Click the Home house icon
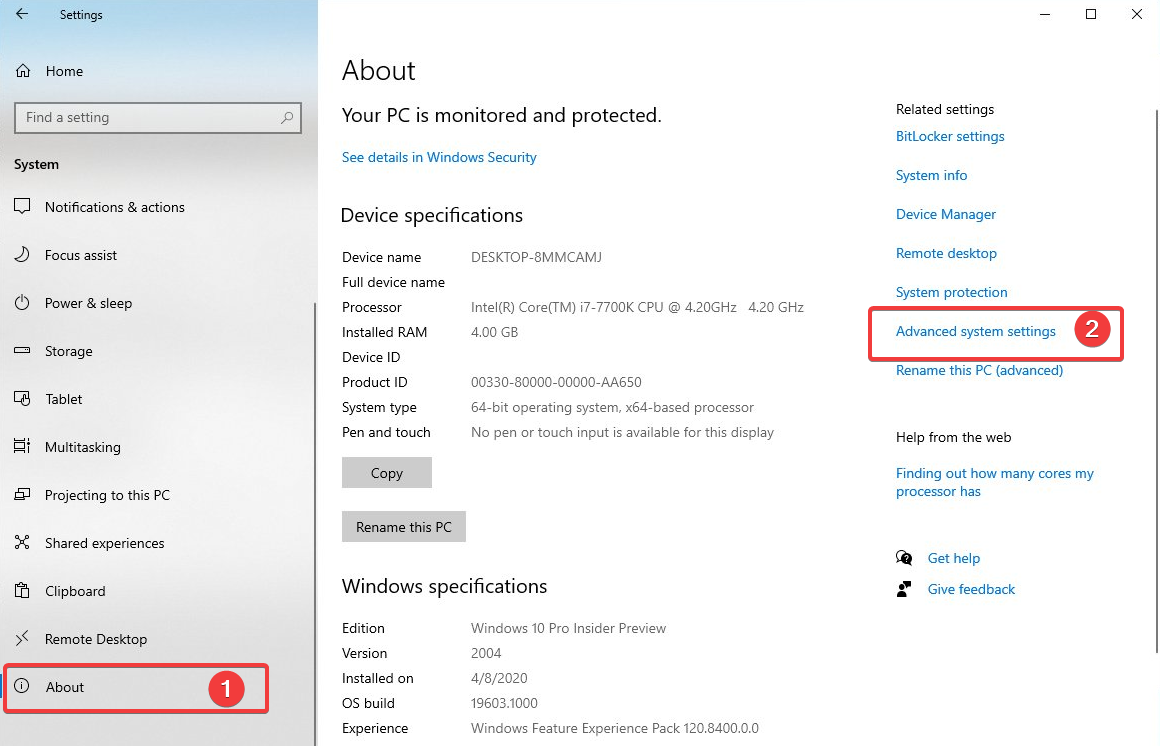The width and height of the screenshot is (1160, 746). coord(23,71)
